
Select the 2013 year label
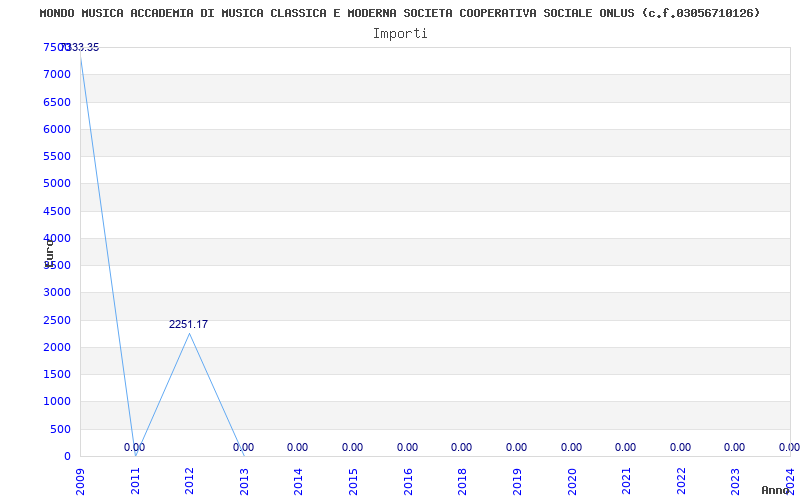point(244,481)
